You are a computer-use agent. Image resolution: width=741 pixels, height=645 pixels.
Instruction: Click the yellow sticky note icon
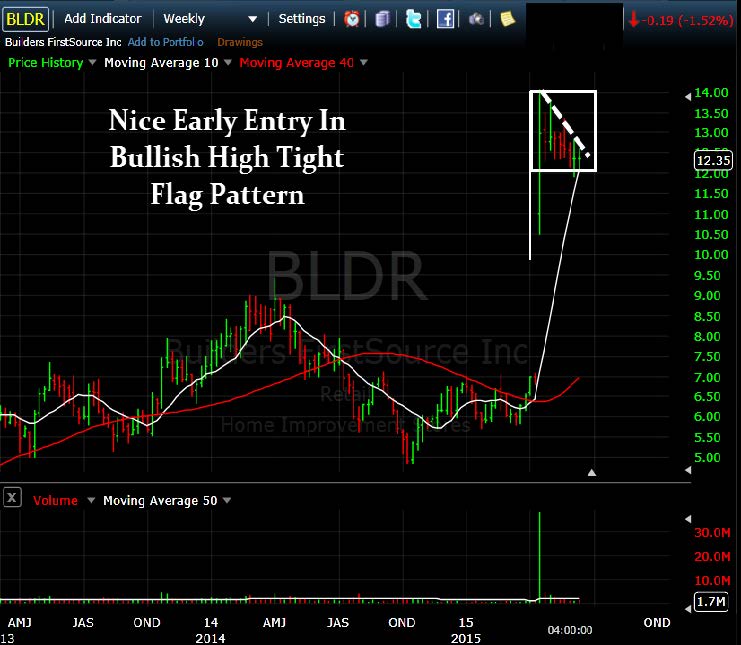[508, 19]
